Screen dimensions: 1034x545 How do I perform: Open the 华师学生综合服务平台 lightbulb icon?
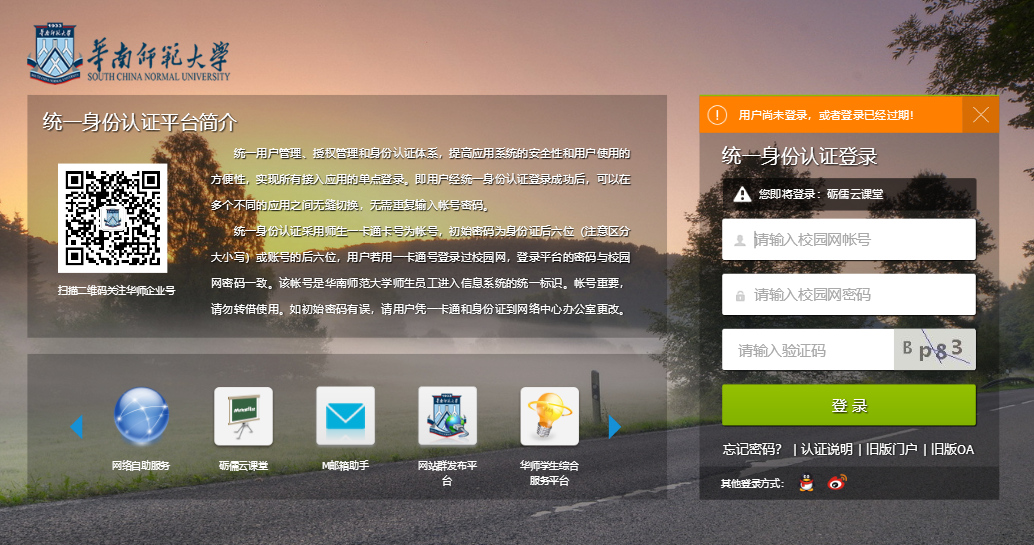pyautogui.click(x=549, y=416)
